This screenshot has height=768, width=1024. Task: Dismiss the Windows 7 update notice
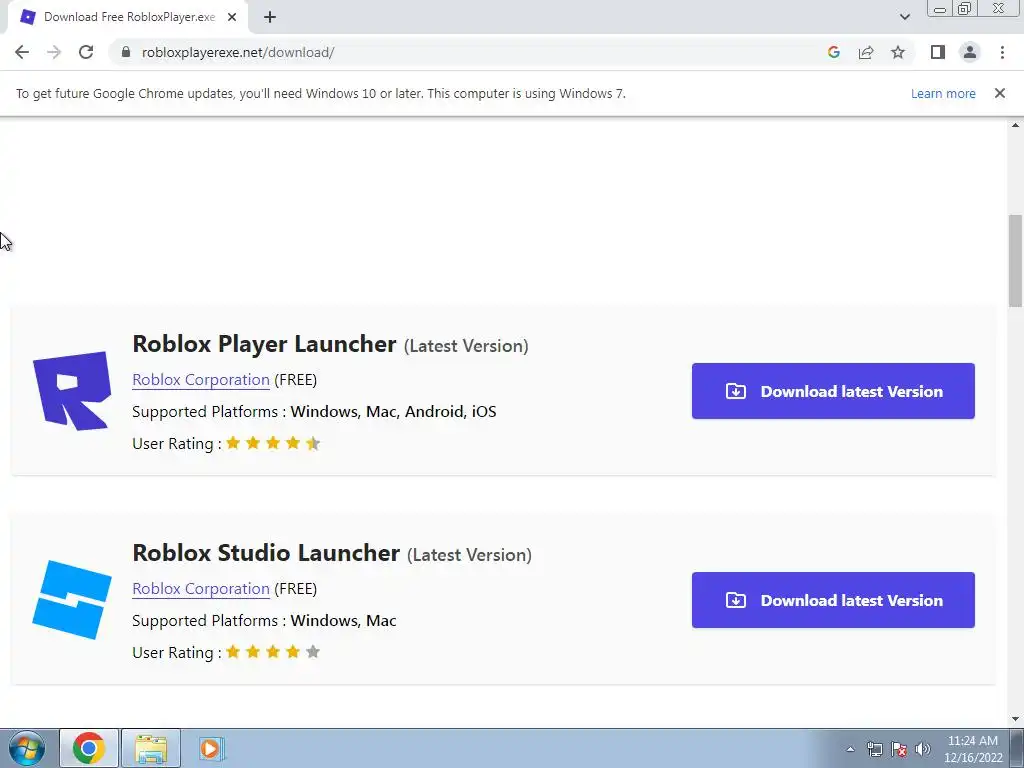point(1000,93)
